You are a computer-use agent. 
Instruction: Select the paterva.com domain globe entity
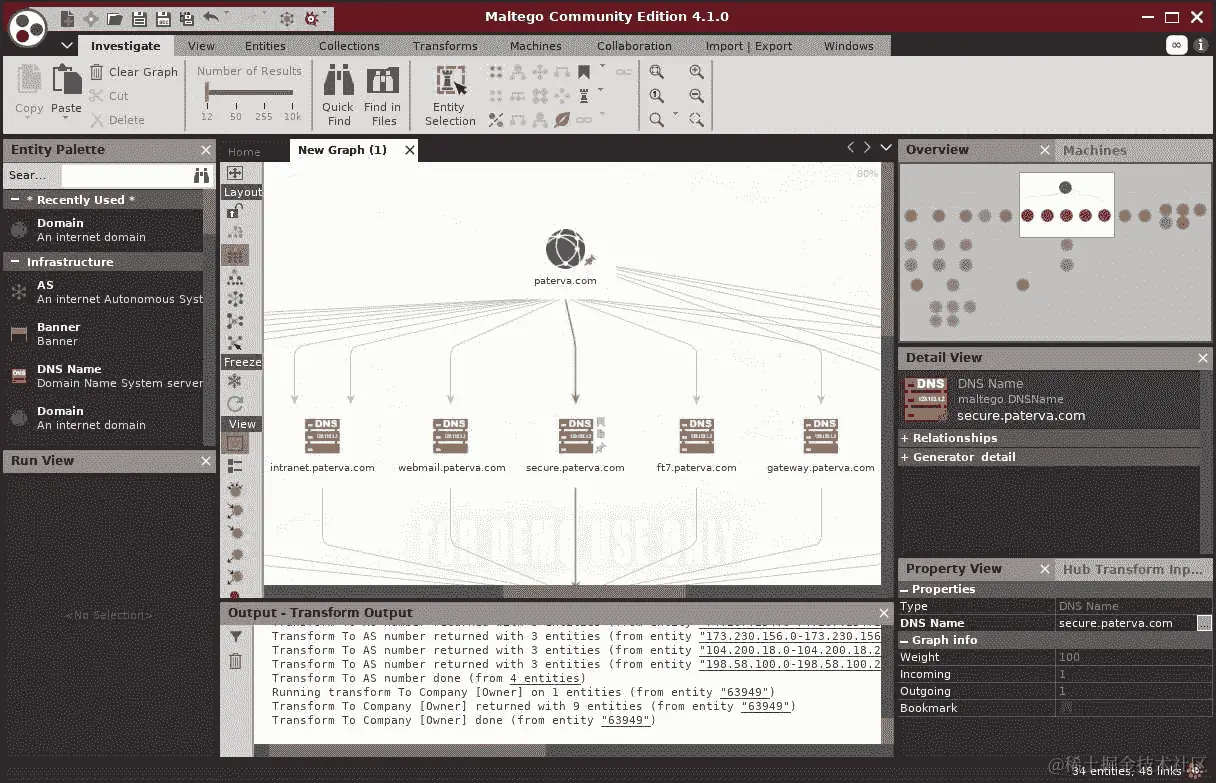coord(565,249)
